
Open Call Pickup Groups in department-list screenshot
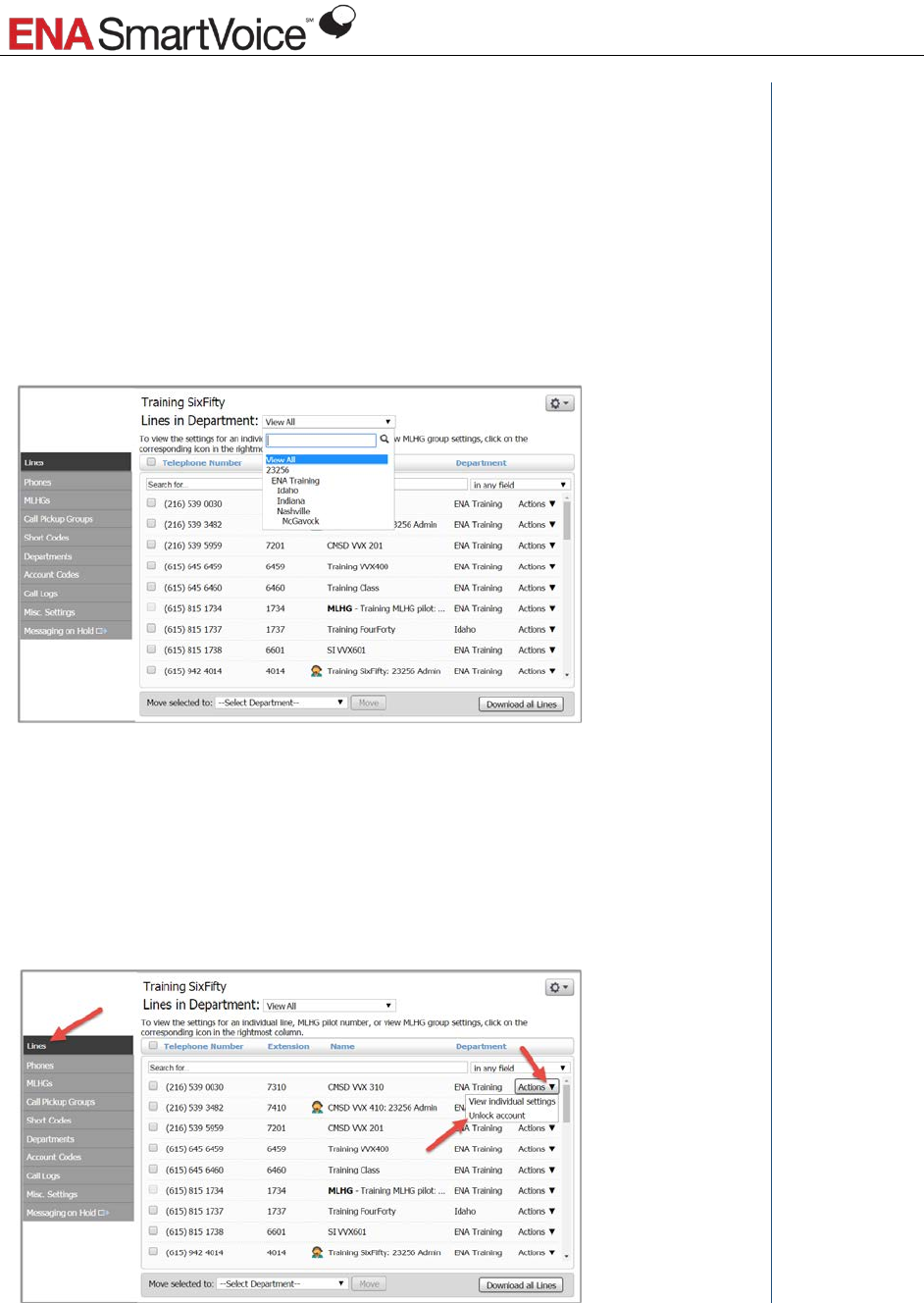point(77,519)
